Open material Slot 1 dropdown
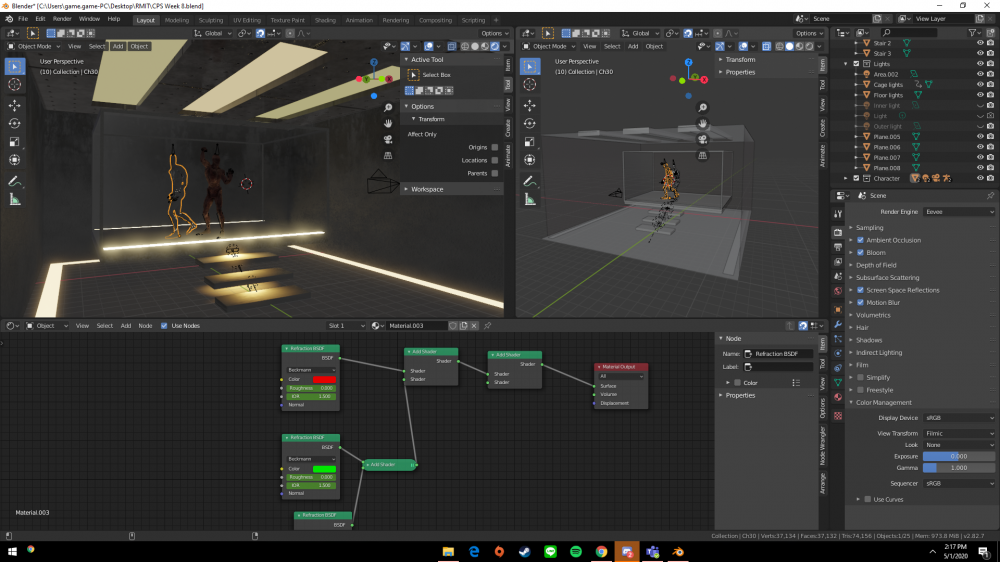Viewport: 1000px width, 562px height. click(346, 326)
